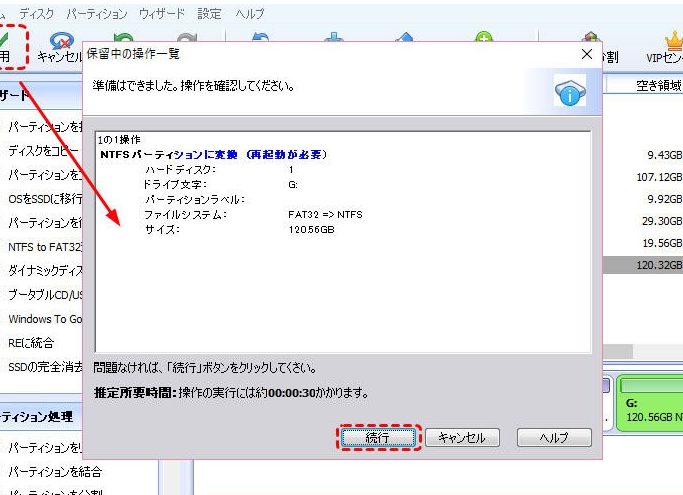Viewport: 683px width, 495px height.
Task: Click the ヘルプ button in the dialog
Action: click(x=554, y=438)
